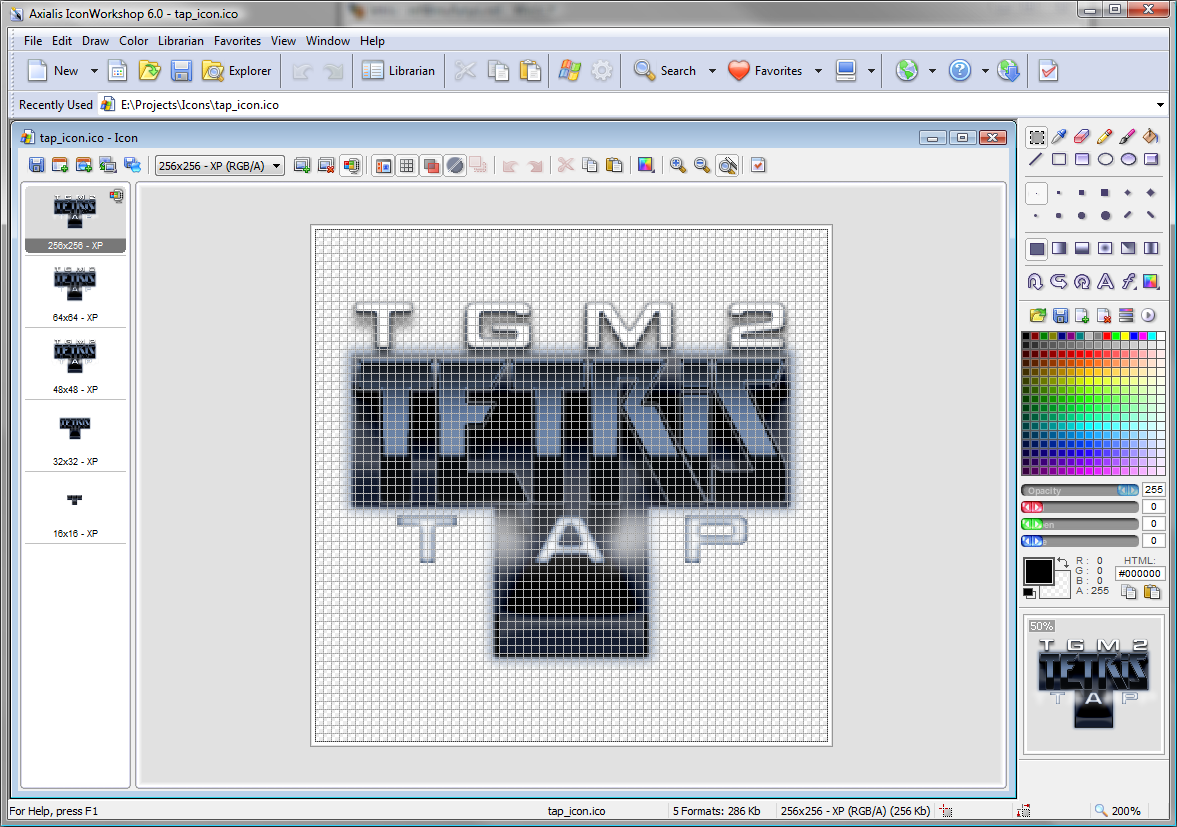Choose the filled ellipse drawing tool
Viewport: 1177px width, 827px height.
pos(1128,159)
